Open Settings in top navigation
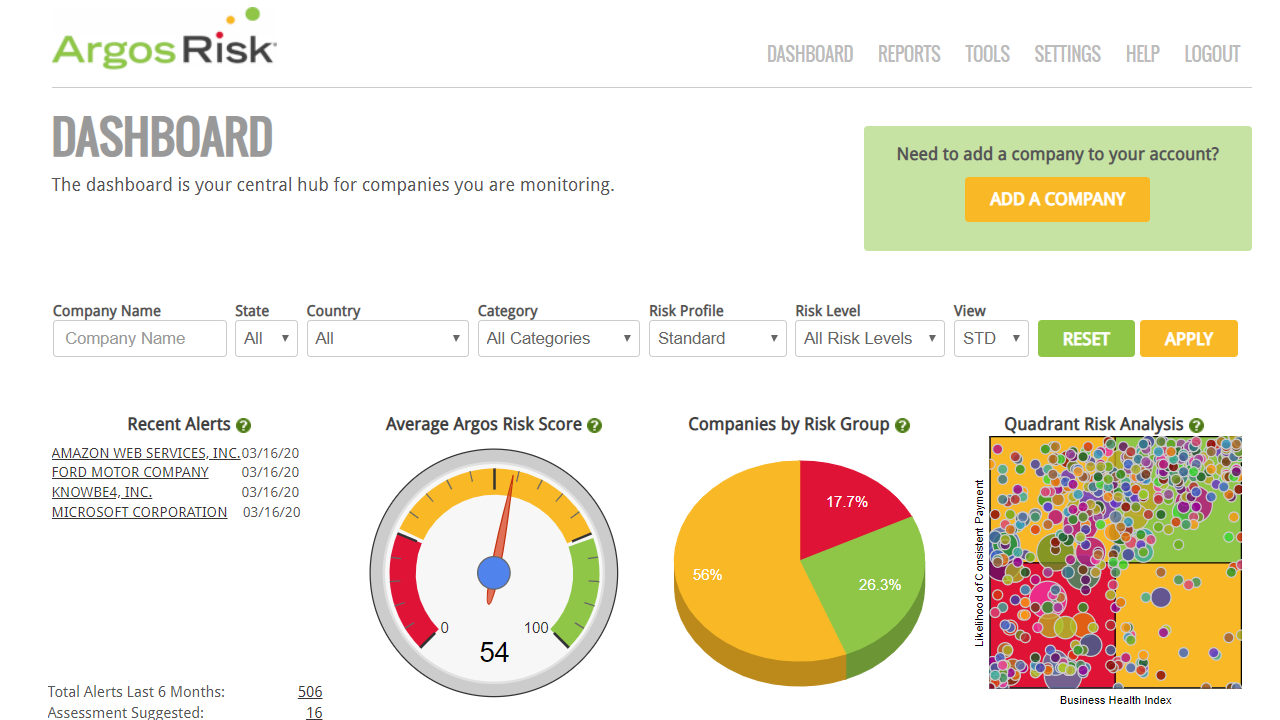 1067,54
